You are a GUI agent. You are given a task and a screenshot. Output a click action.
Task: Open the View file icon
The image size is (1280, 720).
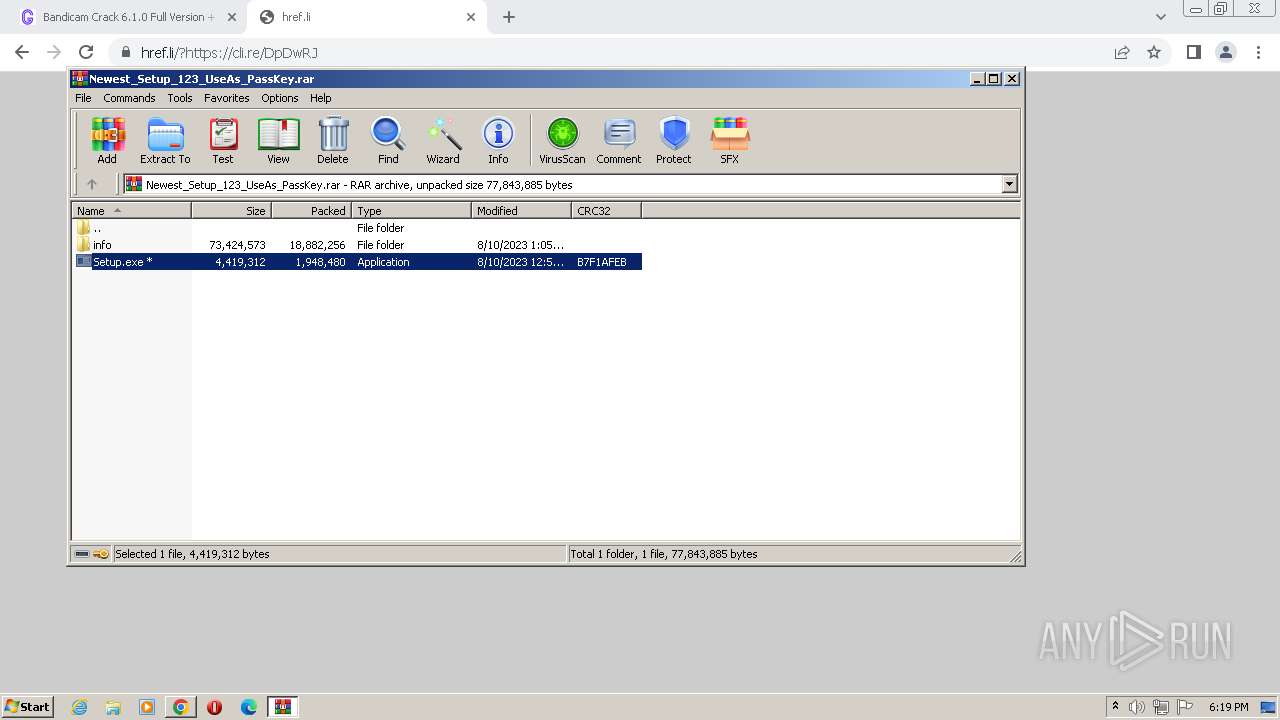(278, 140)
